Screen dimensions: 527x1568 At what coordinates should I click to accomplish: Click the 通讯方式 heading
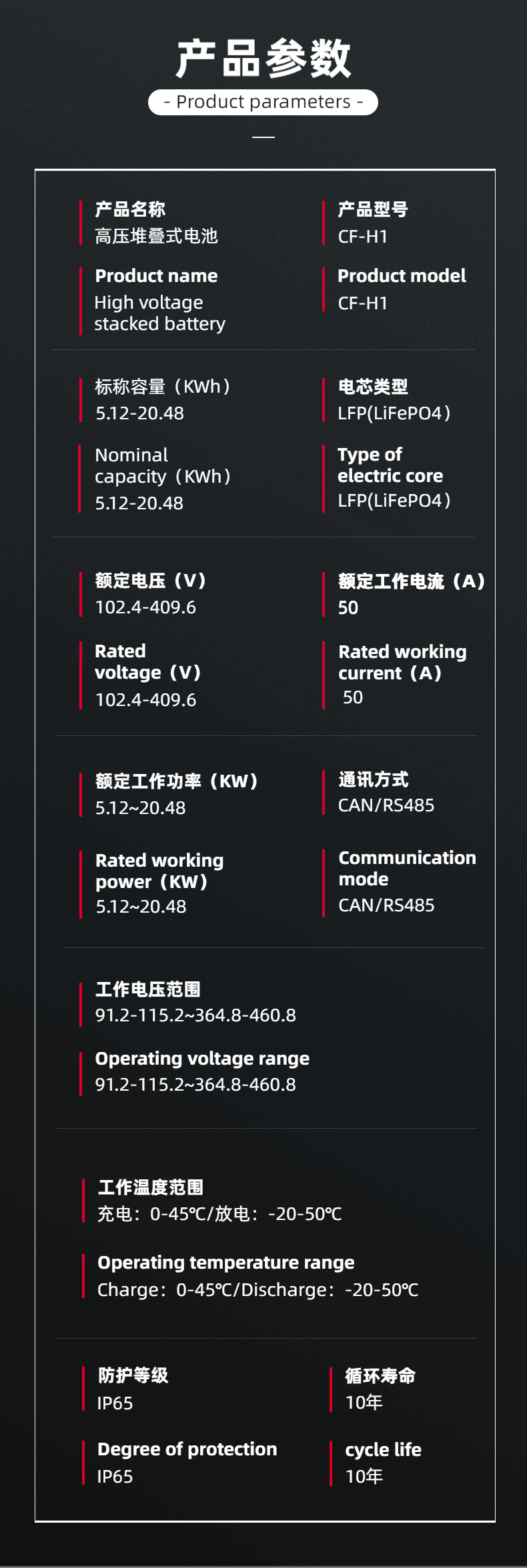[373, 779]
